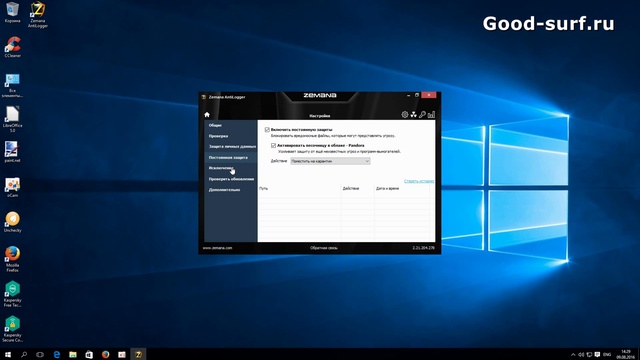Select oCam desktop shortcut
Image resolution: width=640 pixels, height=360 pixels.
click(x=12, y=187)
